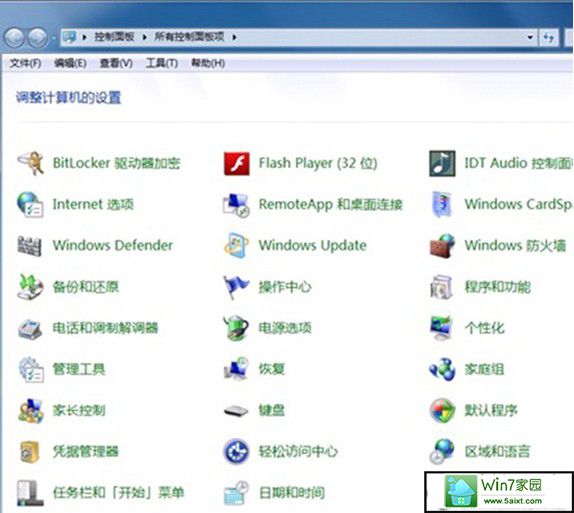Click the Windows Firewall brick icon

coord(442,245)
